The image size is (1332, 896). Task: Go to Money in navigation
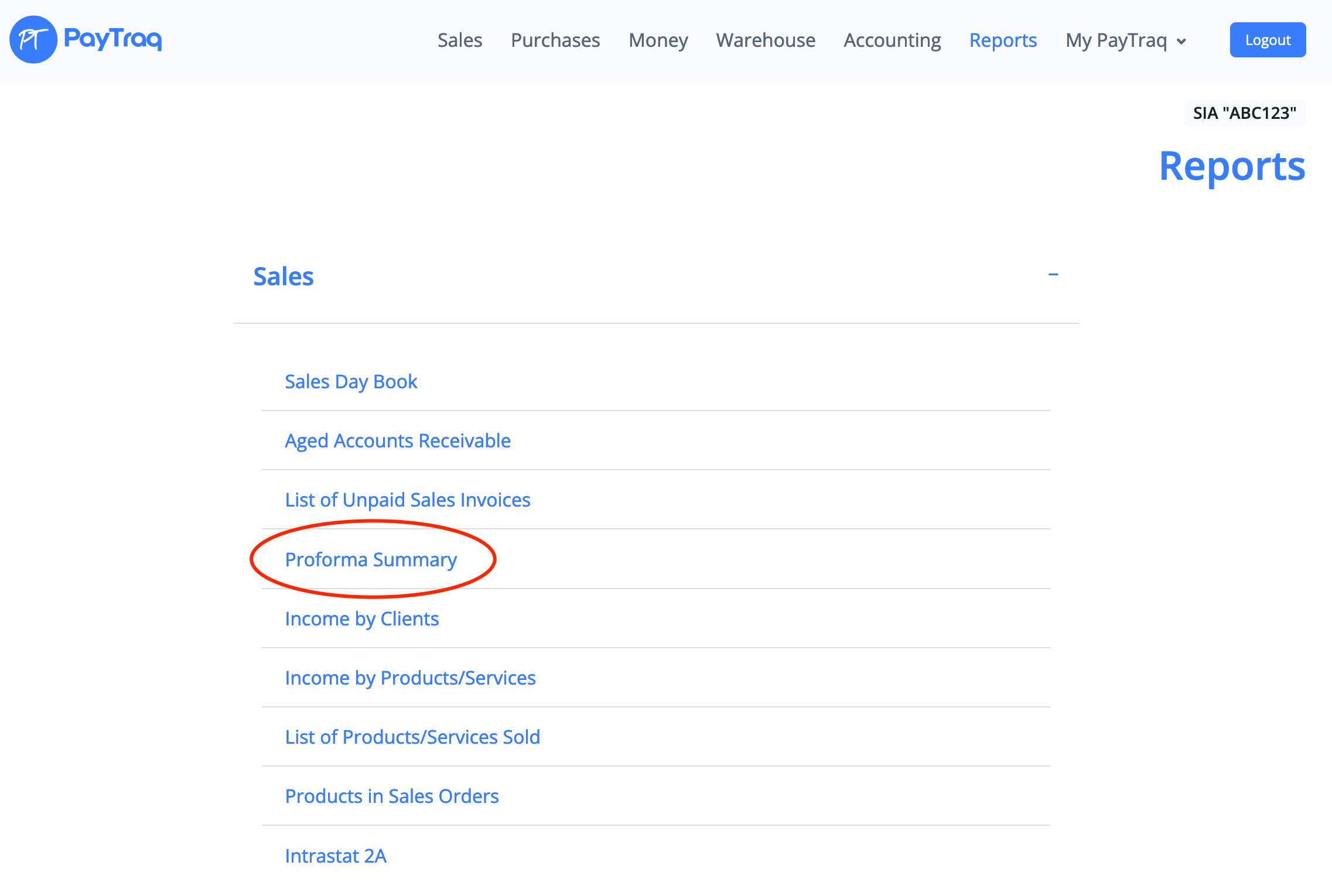658,40
